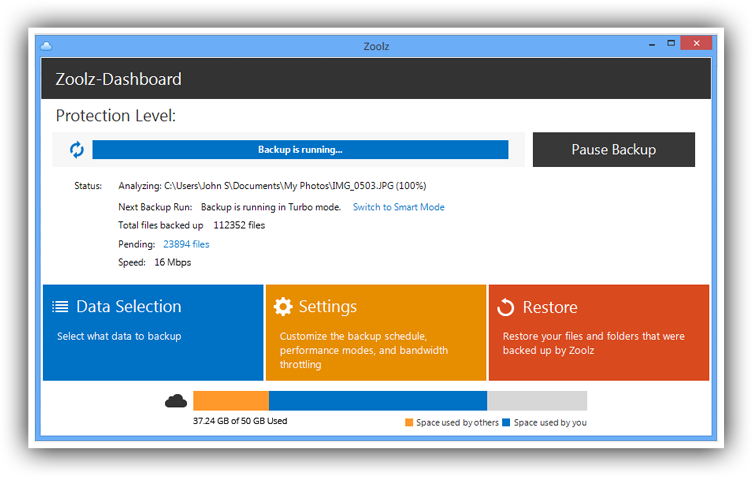The height and width of the screenshot is (477, 752).
Task: Click the sync arrows backup icon
Action: click(77, 150)
